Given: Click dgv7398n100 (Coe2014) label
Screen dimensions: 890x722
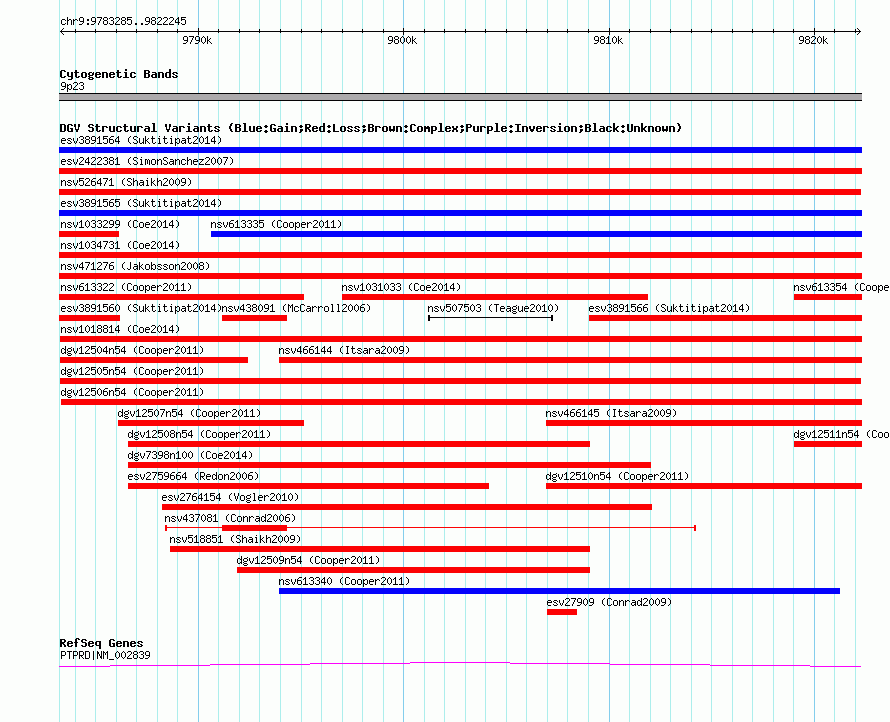Looking at the screenshot, I should [x=190, y=455].
